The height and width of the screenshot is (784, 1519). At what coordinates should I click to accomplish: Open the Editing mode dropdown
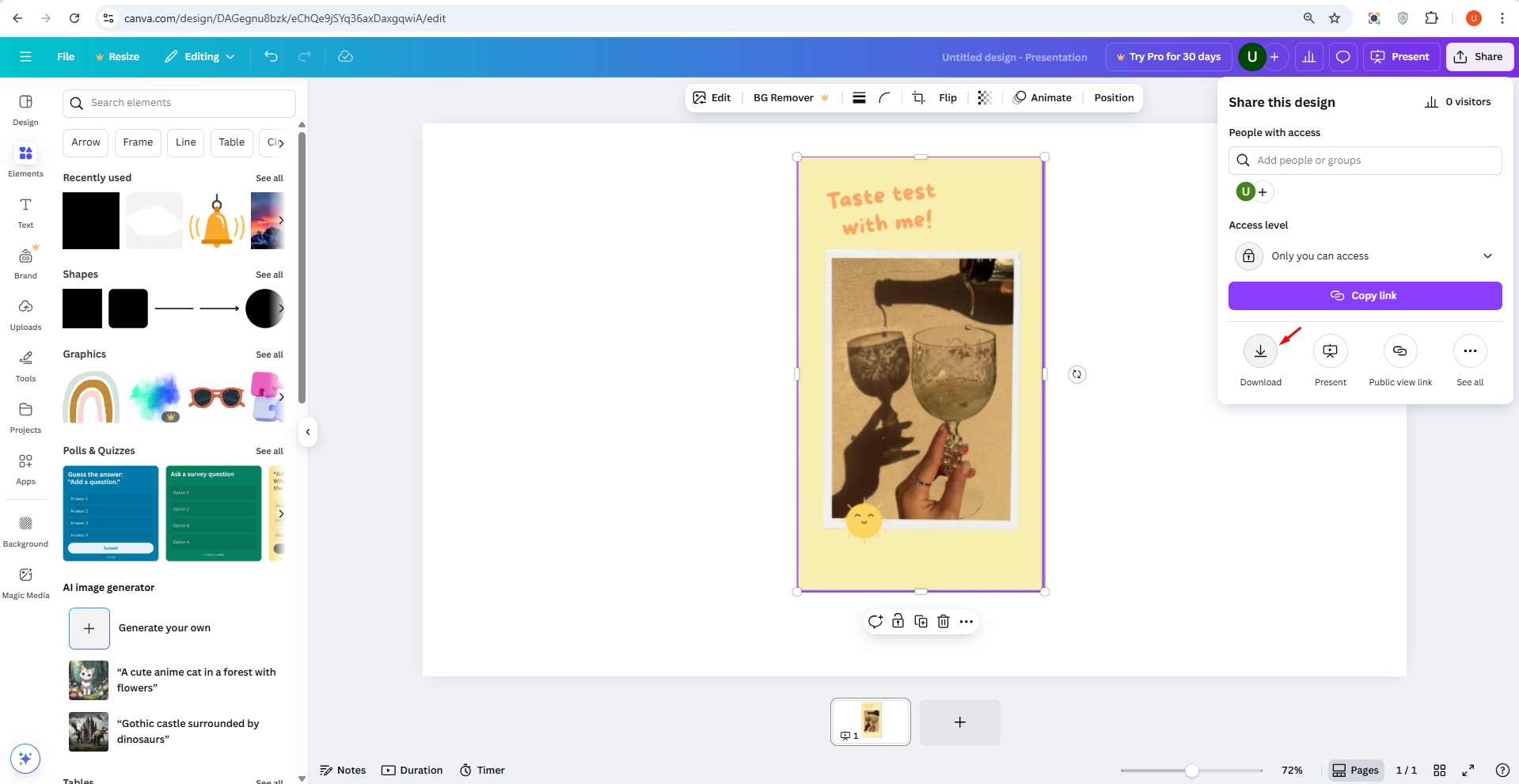pyautogui.click(x=199, y=56)
